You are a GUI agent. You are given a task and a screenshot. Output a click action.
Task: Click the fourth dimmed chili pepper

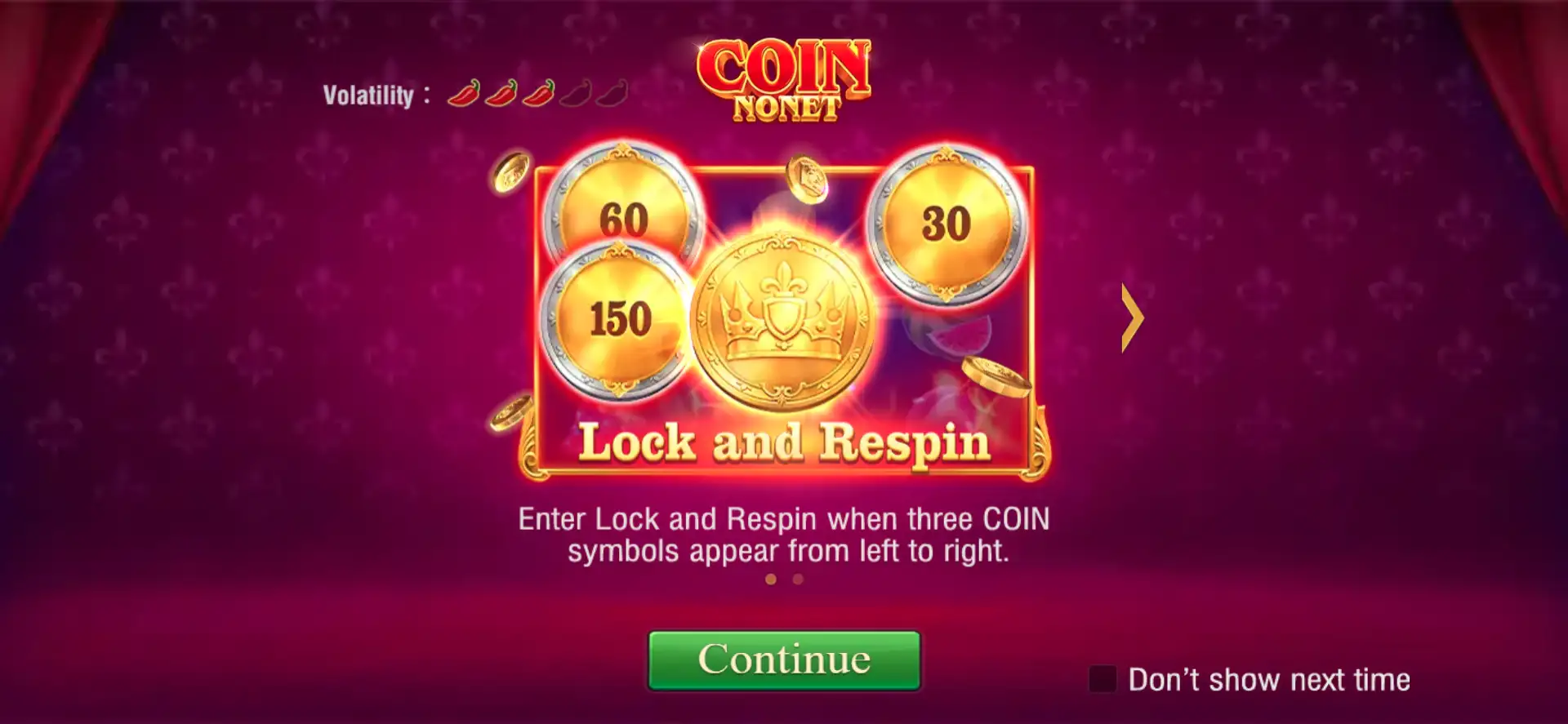[576, 93]
